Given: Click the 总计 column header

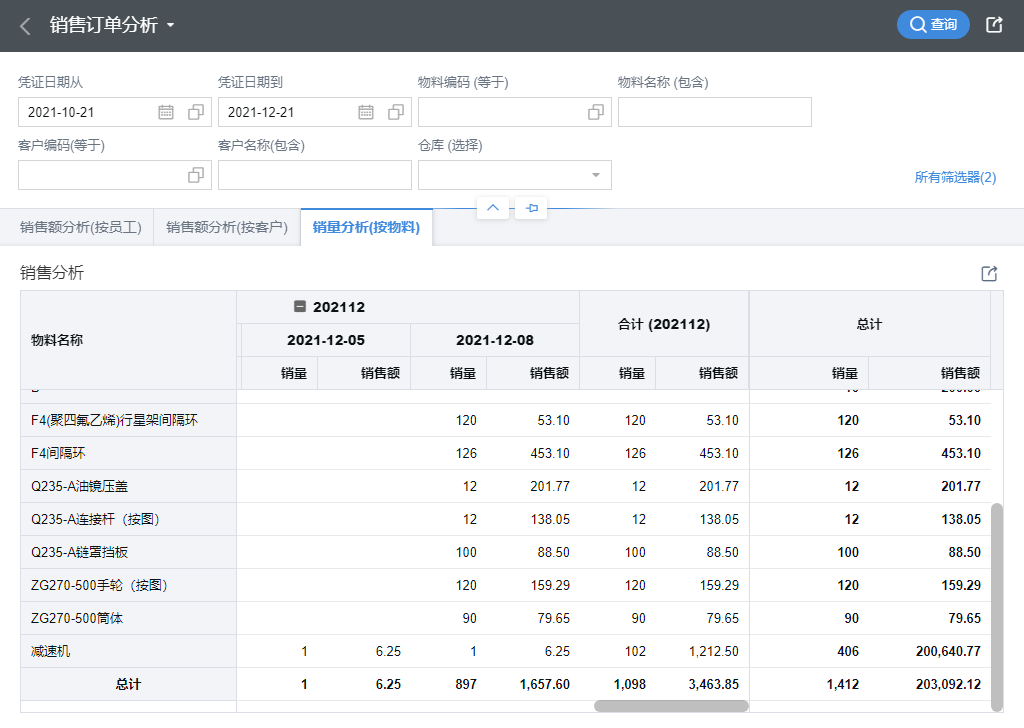Looking at the screenshot, I should coord(869,324).
